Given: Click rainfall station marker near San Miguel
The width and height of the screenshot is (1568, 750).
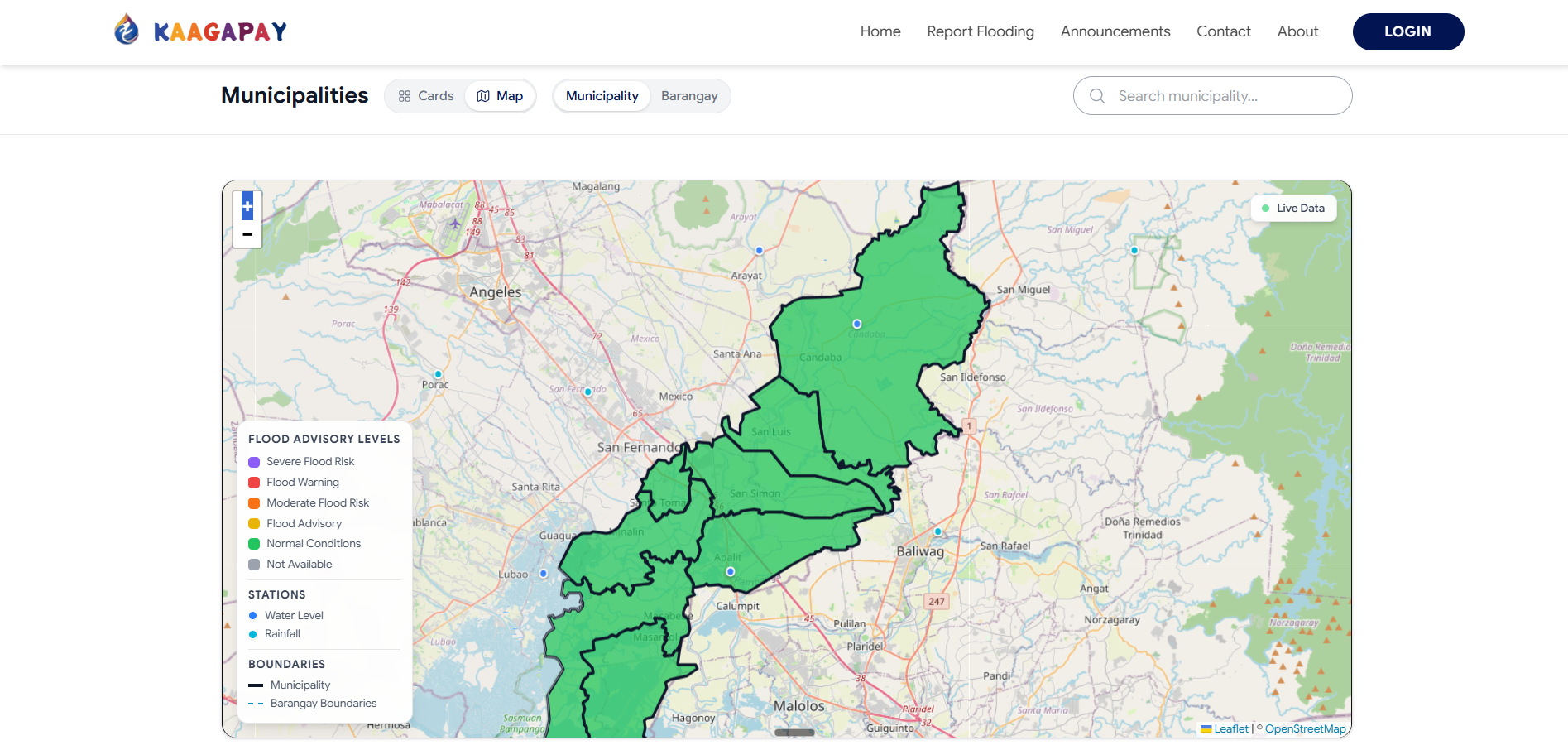Looking at the screenshot, I should (1134, 250).
